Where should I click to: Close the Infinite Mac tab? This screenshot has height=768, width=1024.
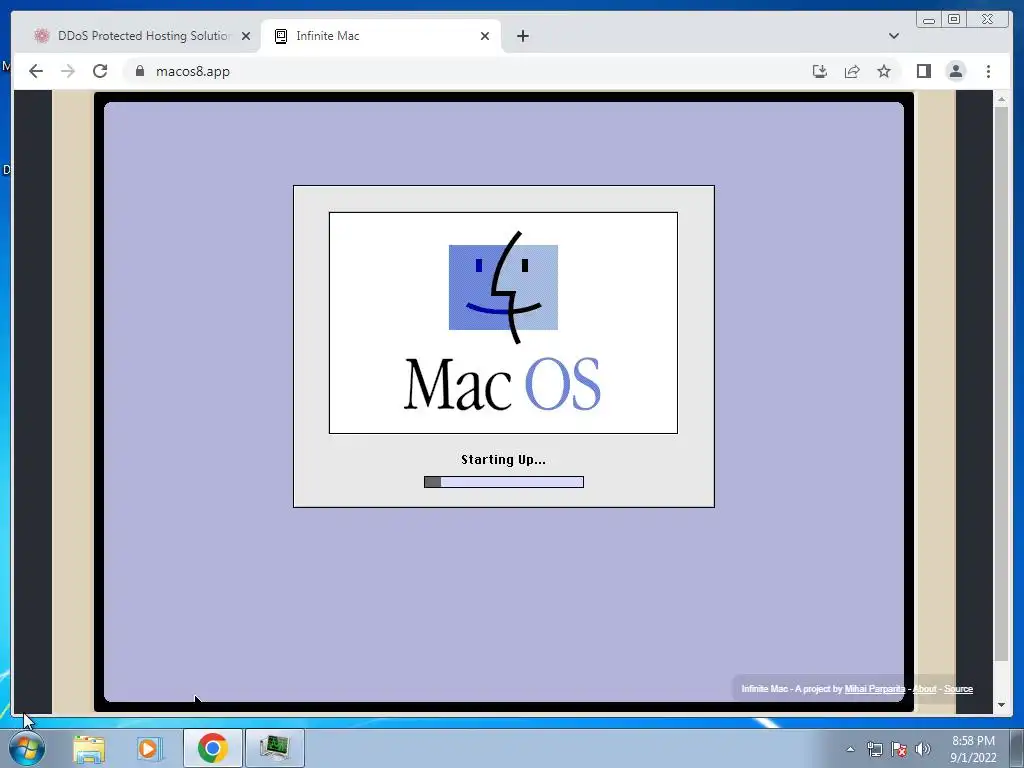pyautogui.click(x=485, y=36)
